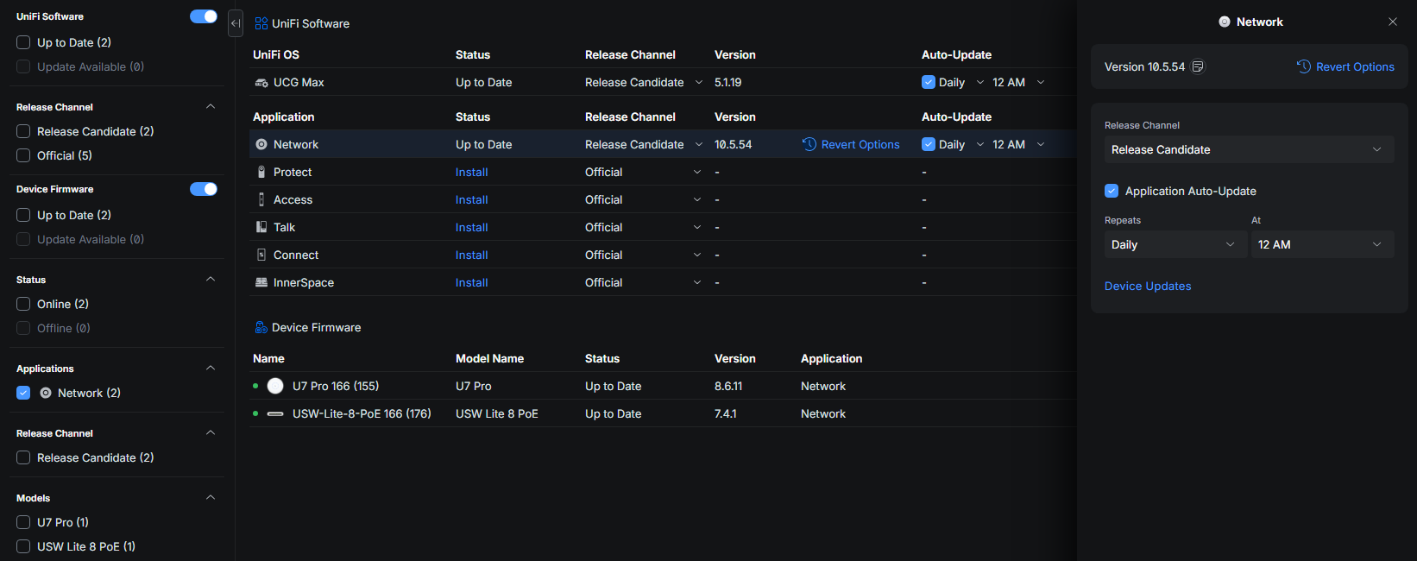The image size is (1417, 561).
Task: Toggle the Device Firmware switch off
Action: [204, 189]
